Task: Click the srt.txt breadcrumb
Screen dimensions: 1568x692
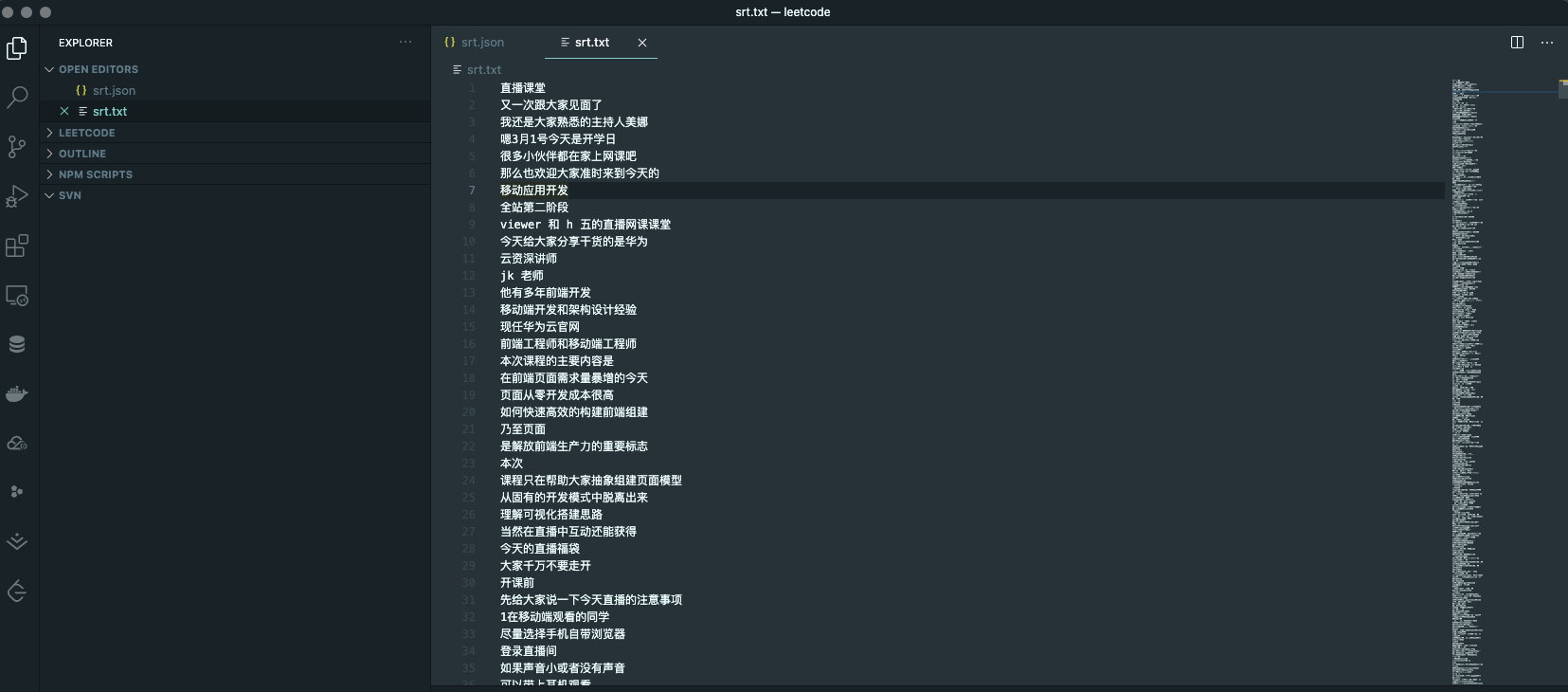Action: pos(483,69)
